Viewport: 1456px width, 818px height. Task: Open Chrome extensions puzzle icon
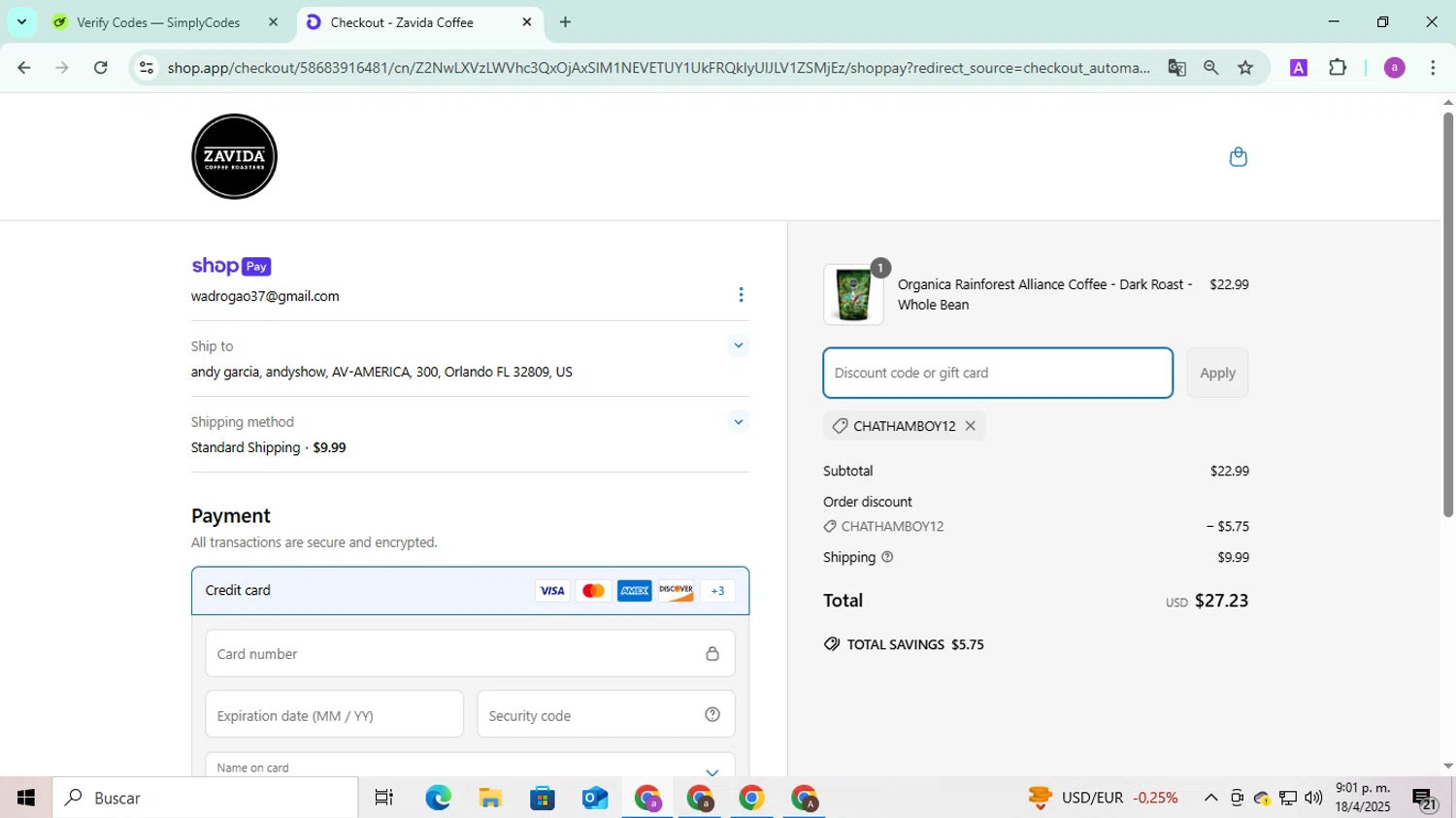click(x=1338, y=68)
